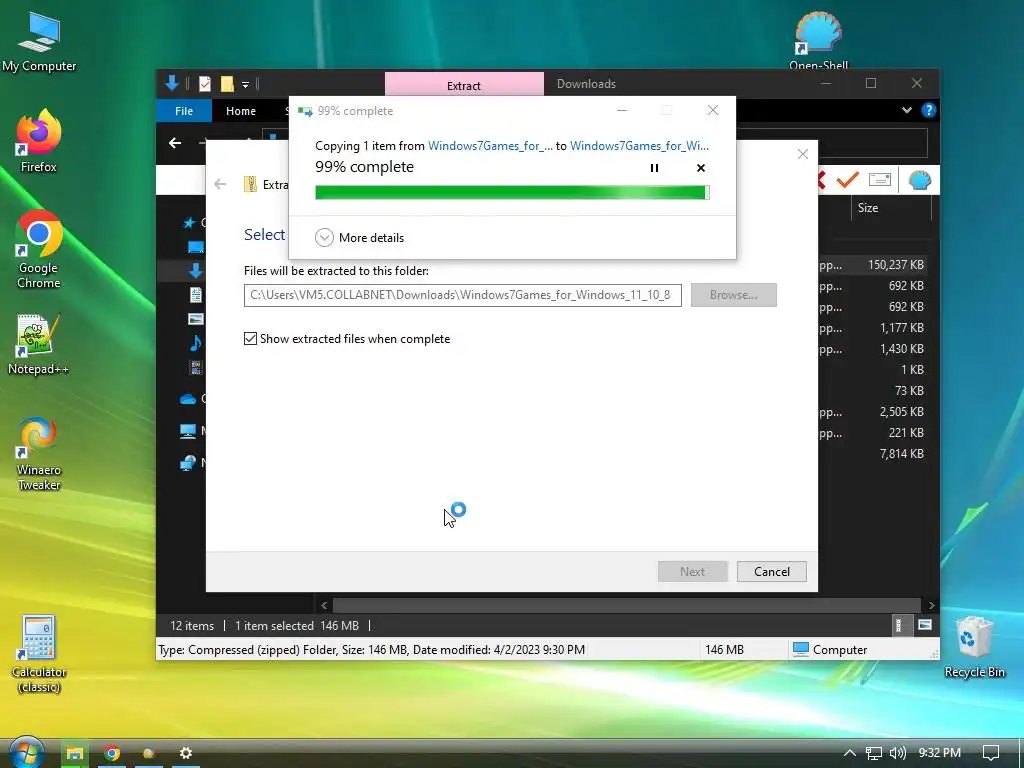Select Music note icon in navigation pane
Screen dimensions: 1024x768
pyautogui.click(x=195, y=342)
